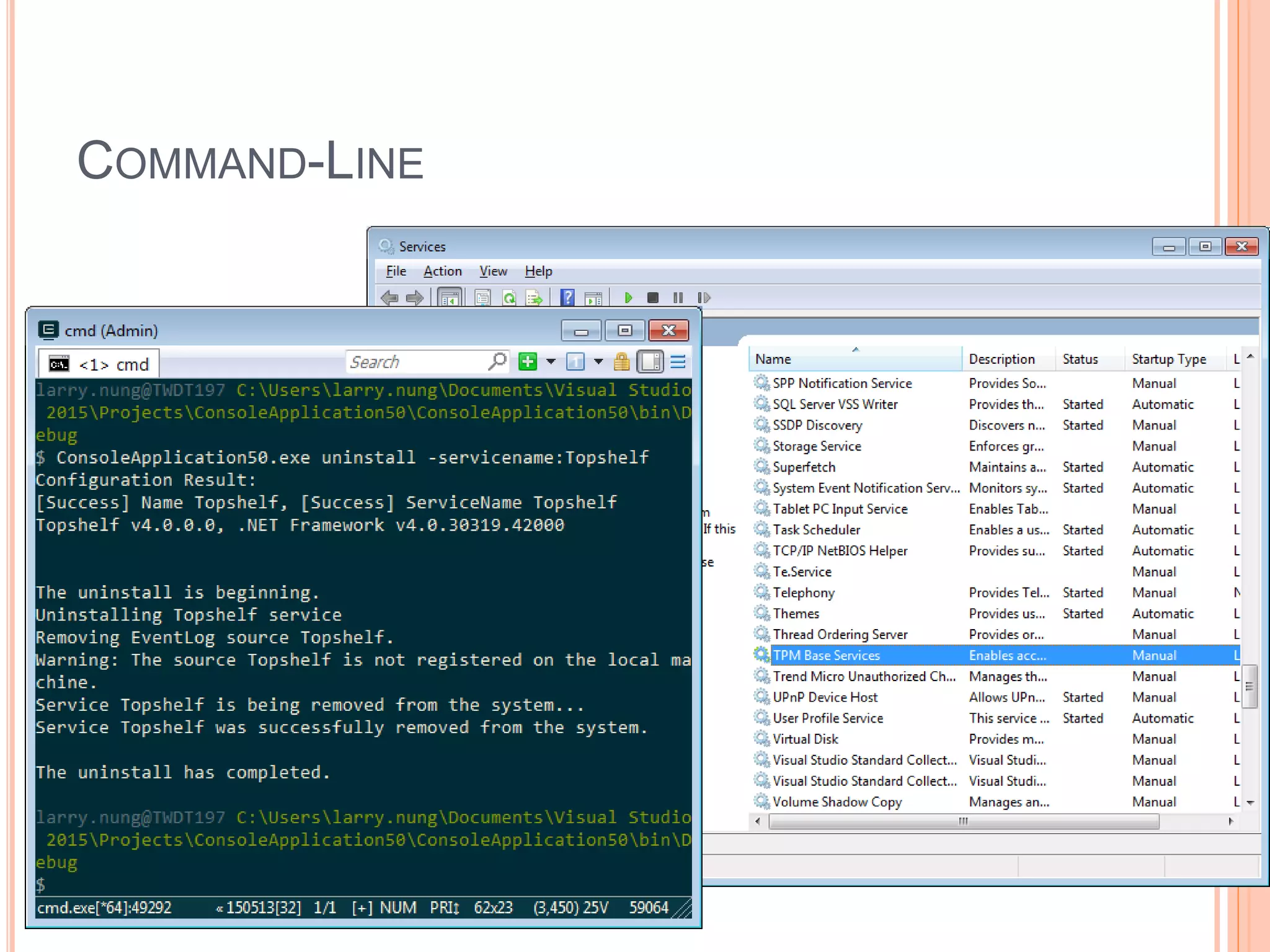This screenshot has width=1270, height=952.
Task: Click the scroll-down arrow of Services list
Action: point(1250,803)
